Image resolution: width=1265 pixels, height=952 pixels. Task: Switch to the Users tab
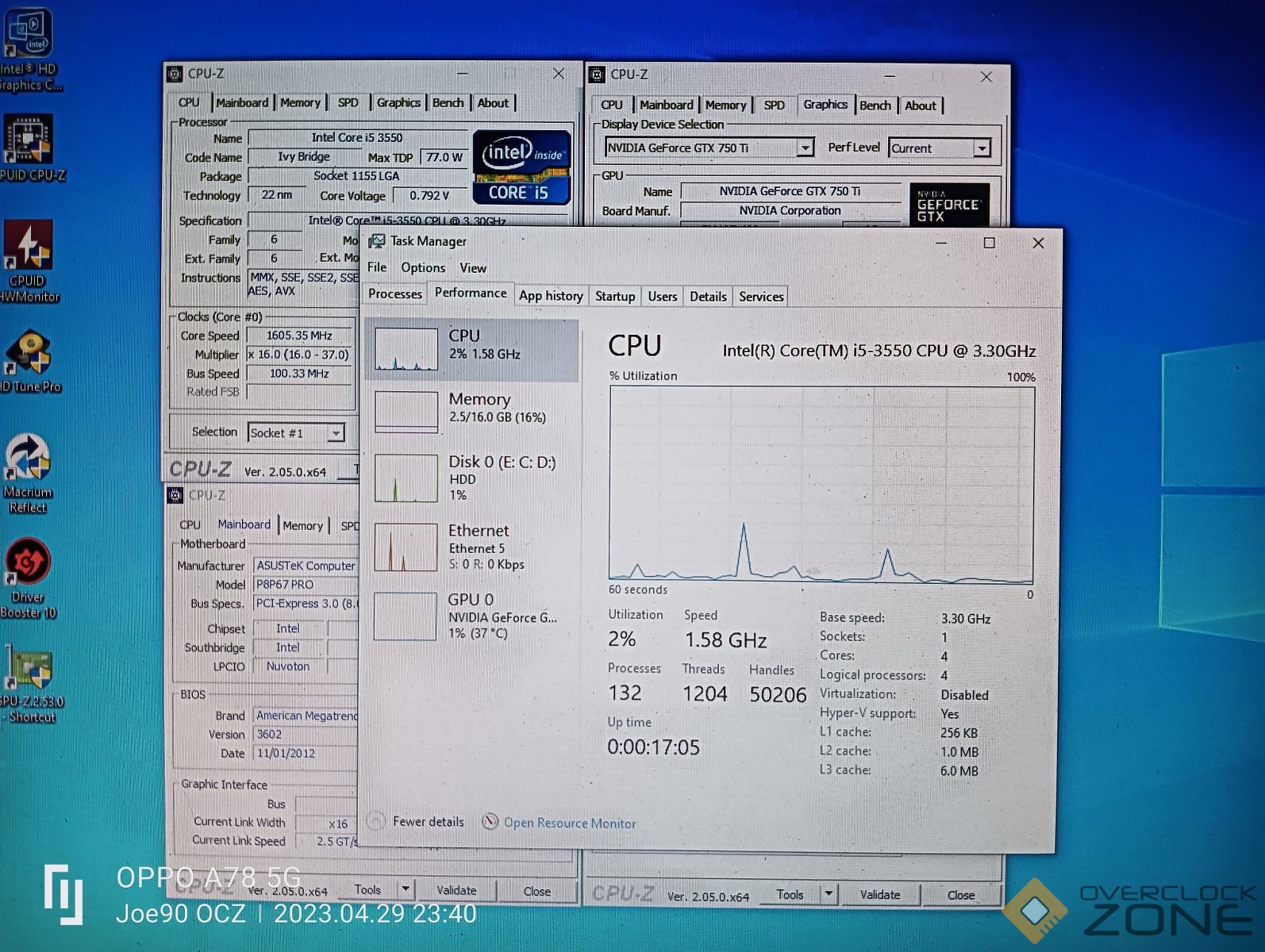[663, 296]
